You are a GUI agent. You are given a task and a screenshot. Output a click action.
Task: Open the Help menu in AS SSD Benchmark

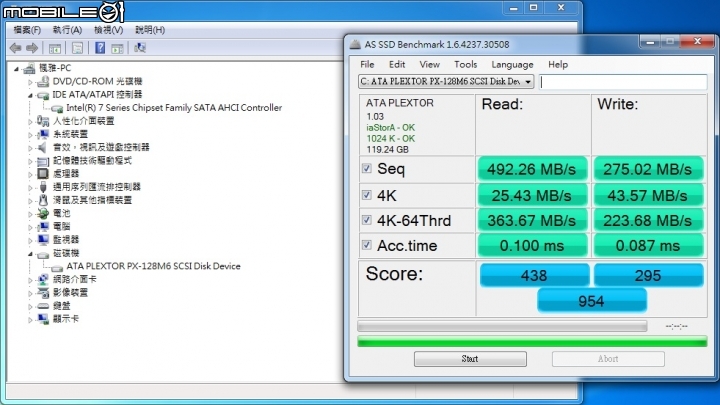point(558,64)
